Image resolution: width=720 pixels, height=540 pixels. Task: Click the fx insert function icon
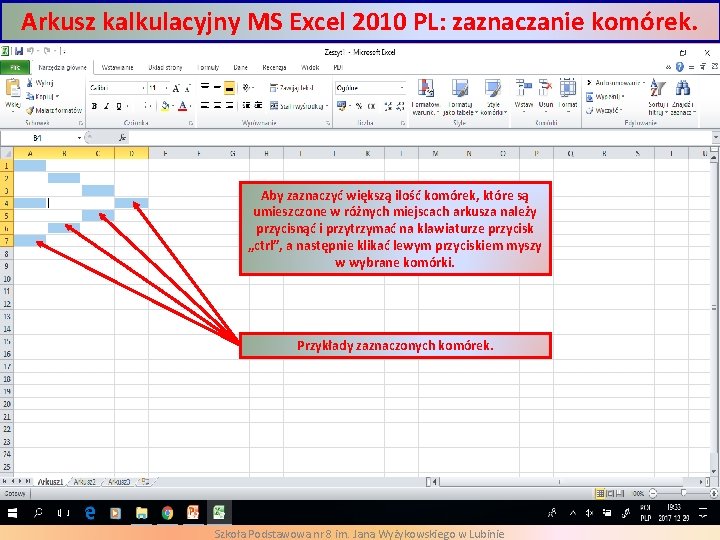[x=123, y=138]
